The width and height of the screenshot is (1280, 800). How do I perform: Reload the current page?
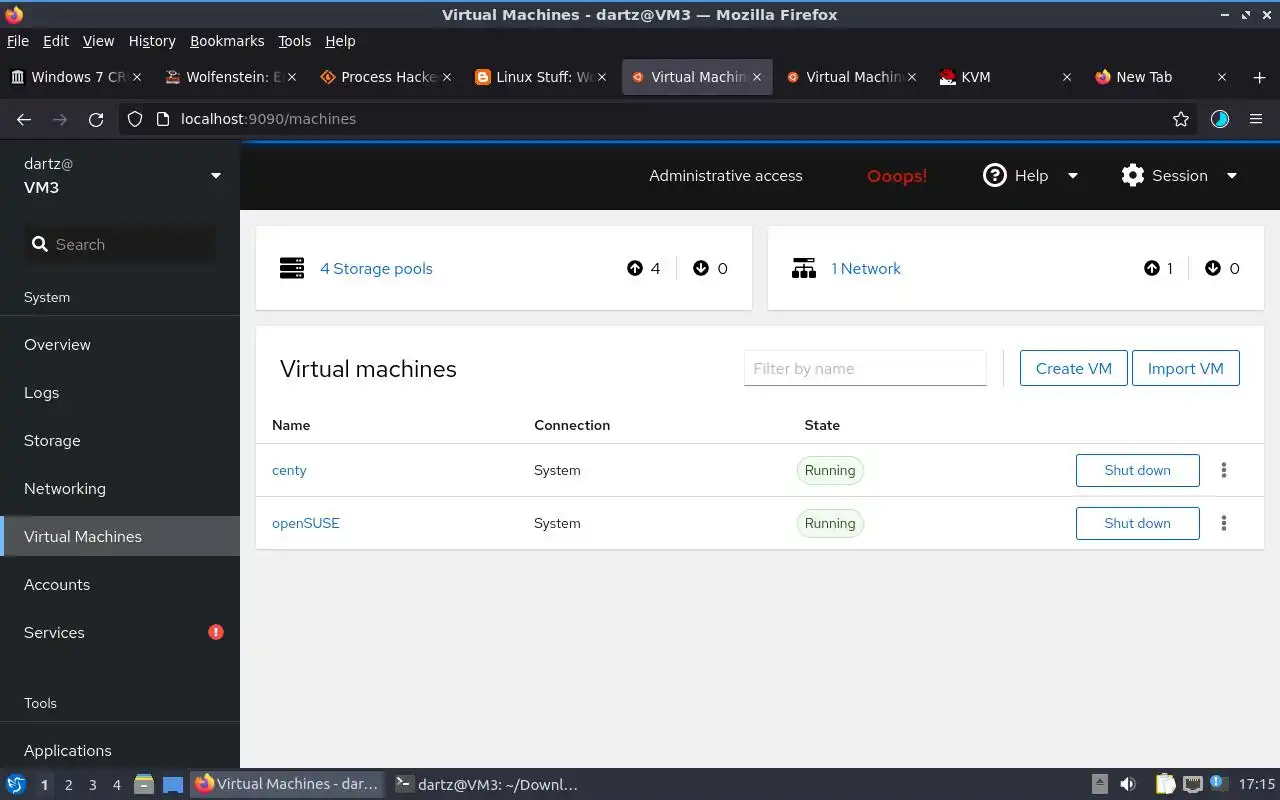pyautogui.click(x=96, y=119)
